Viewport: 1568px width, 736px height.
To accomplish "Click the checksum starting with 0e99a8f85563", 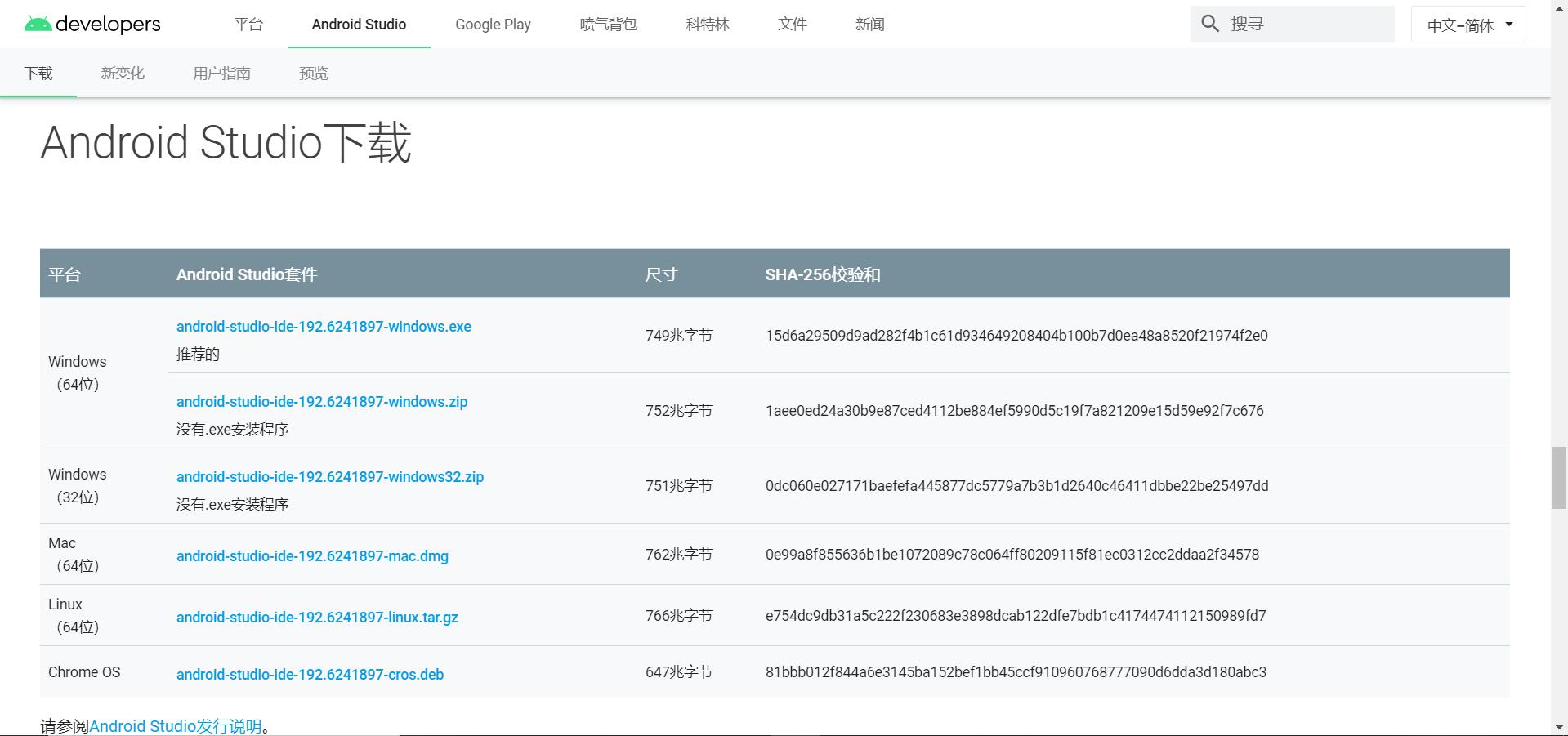I will (1012, 555).
